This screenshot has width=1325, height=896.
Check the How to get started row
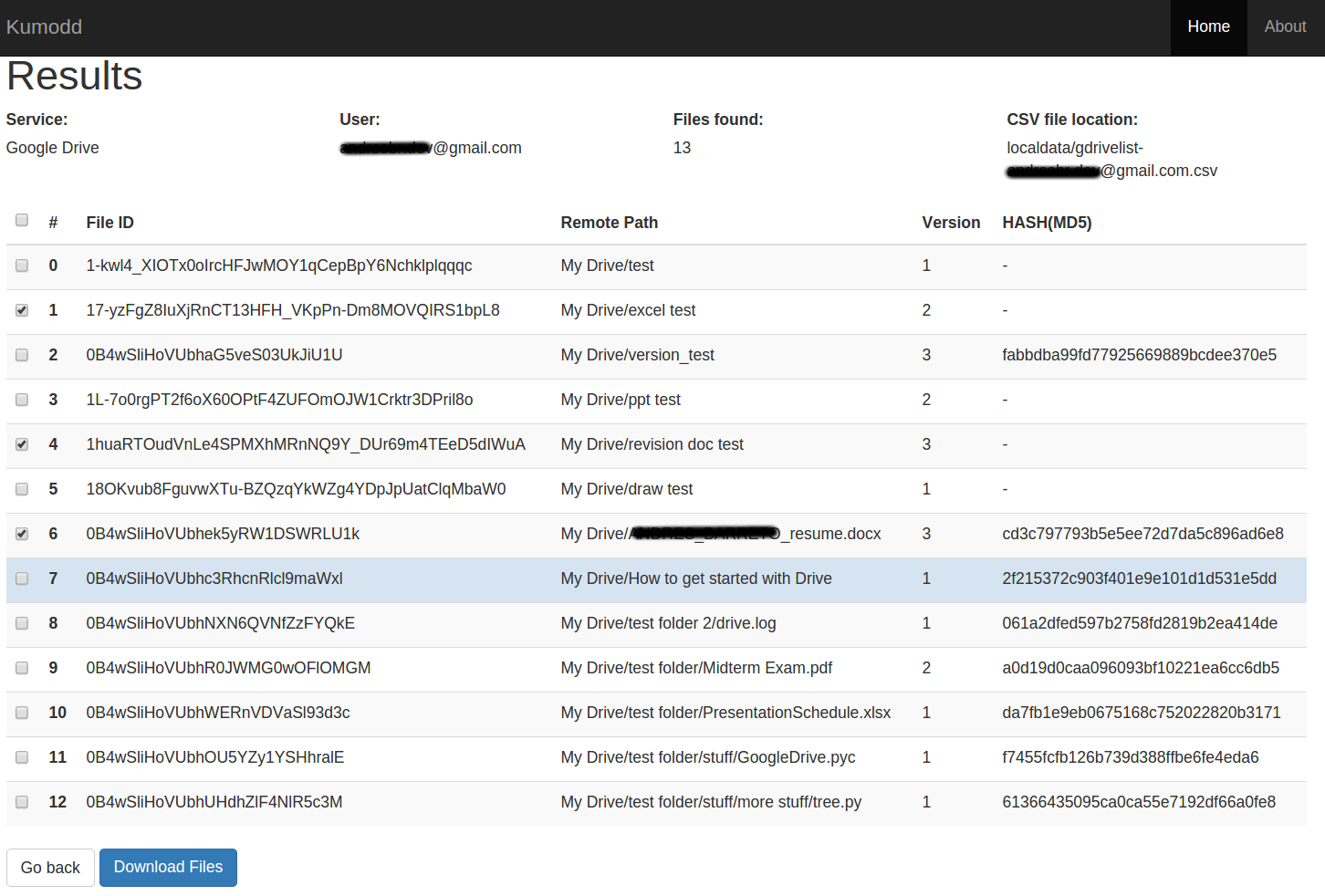coord(22,578)
